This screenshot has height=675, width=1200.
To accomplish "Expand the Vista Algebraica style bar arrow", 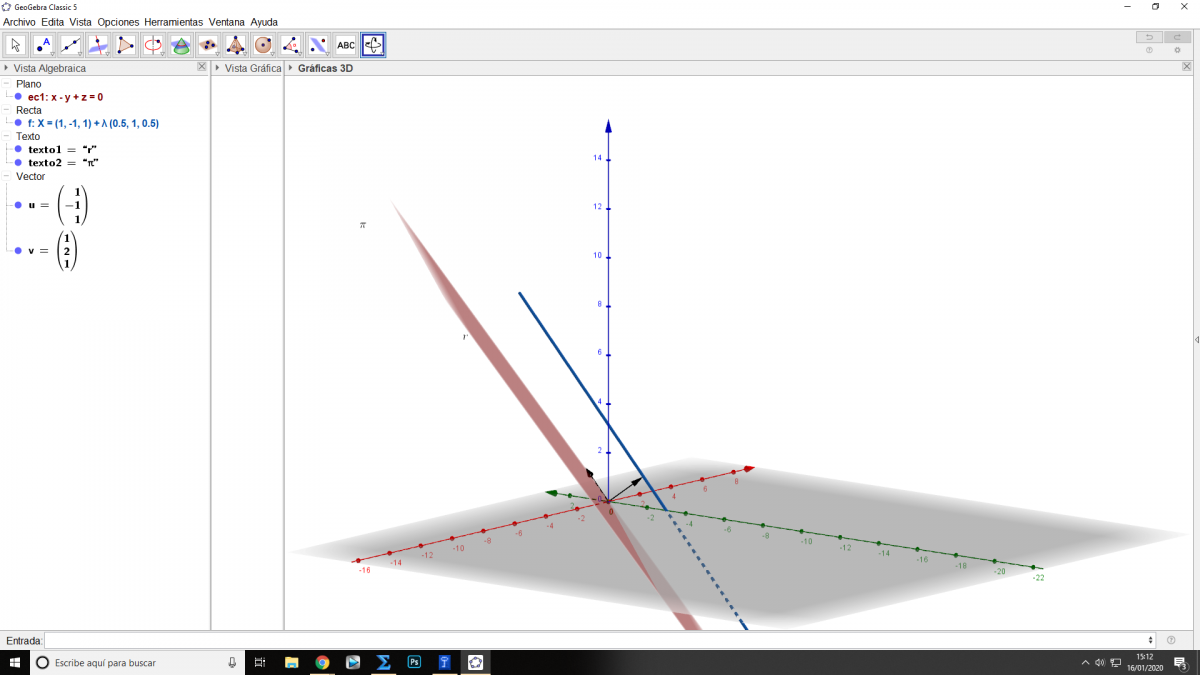I will (6, 68).
